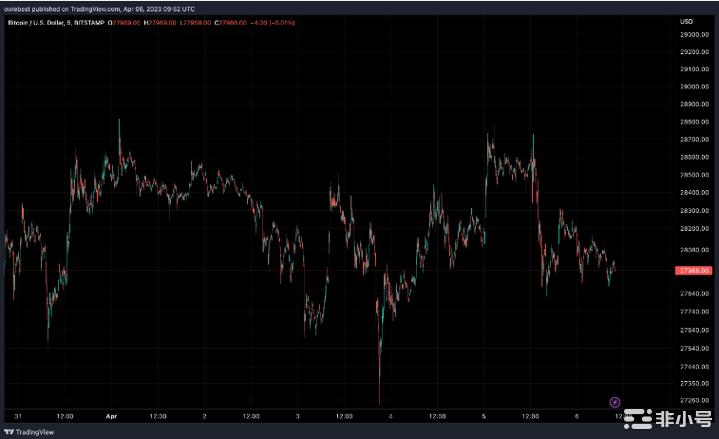This screenshot has height=439, width=719.
Task: Click the date label 6 on time axis
Action: [x=577, y=413]
